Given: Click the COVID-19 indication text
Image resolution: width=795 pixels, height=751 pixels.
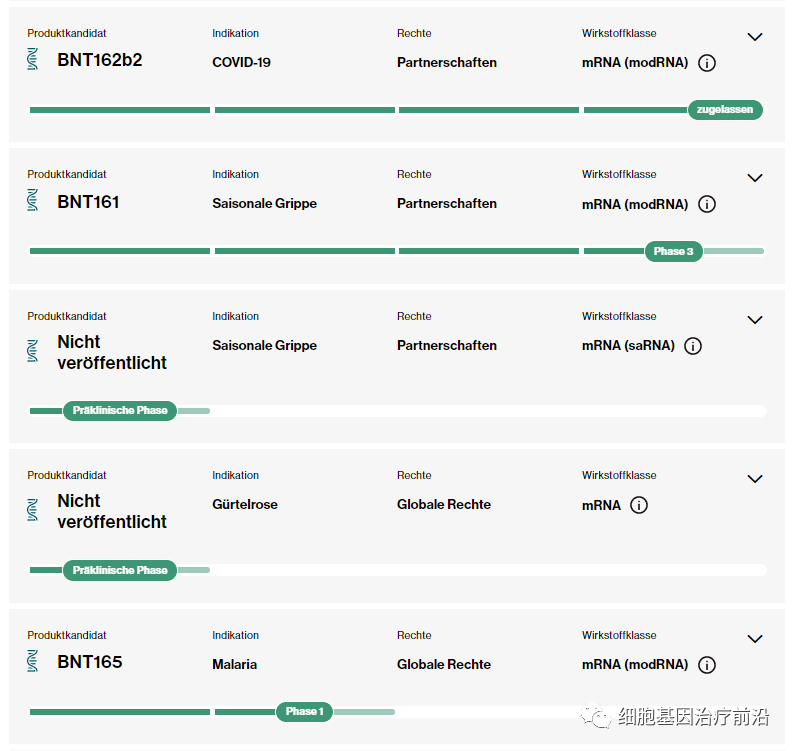Looking at the screenshot, I should (x=241, y=63).
